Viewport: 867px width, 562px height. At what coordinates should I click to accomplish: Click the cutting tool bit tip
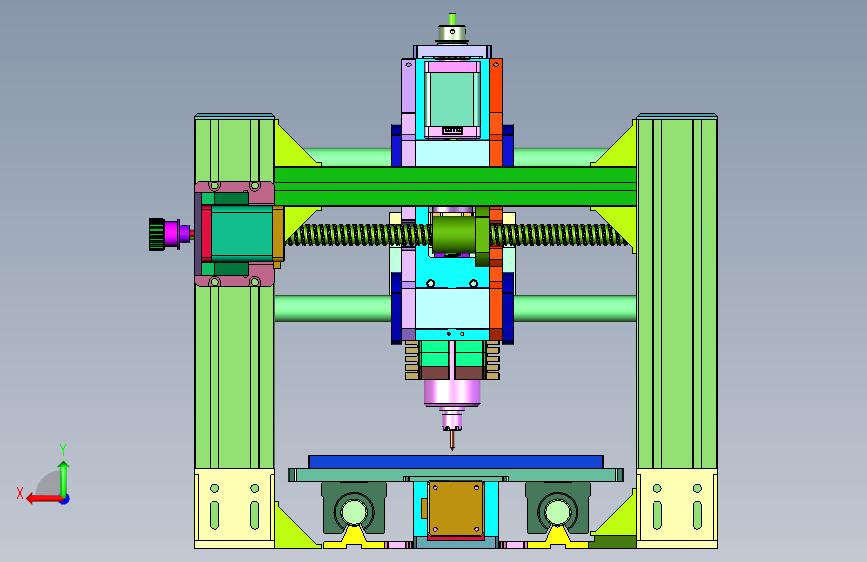(452, 441)
